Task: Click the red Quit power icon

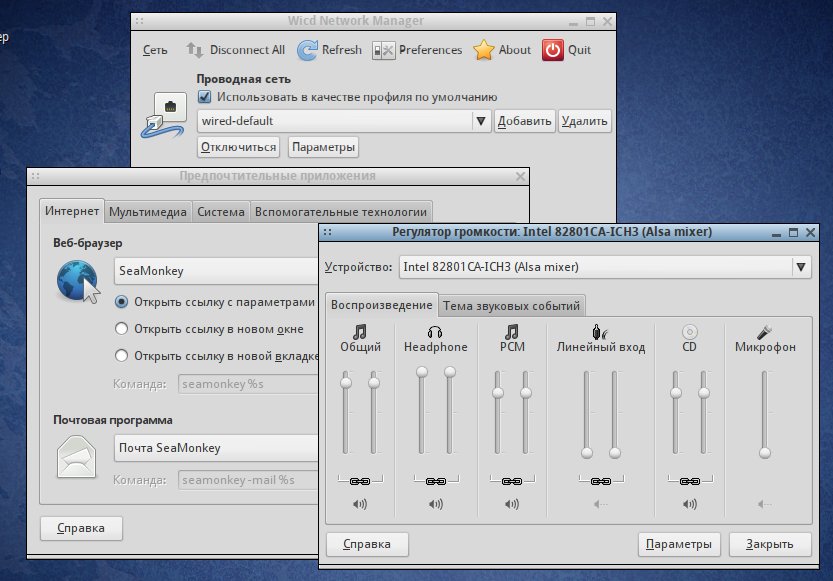Action: tap(552, 50)
